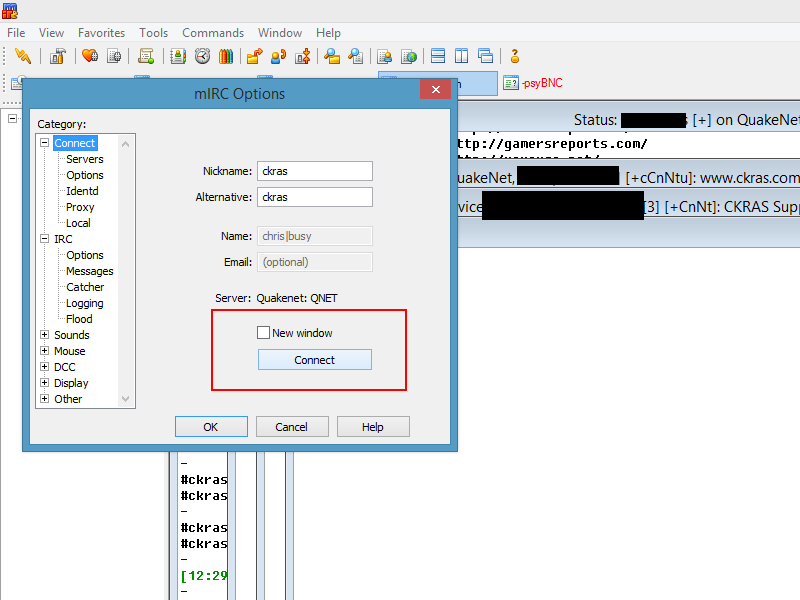Open the Scripts Editor scroll icon
This screenshot has width=800, height=600.
pos(146,56)
